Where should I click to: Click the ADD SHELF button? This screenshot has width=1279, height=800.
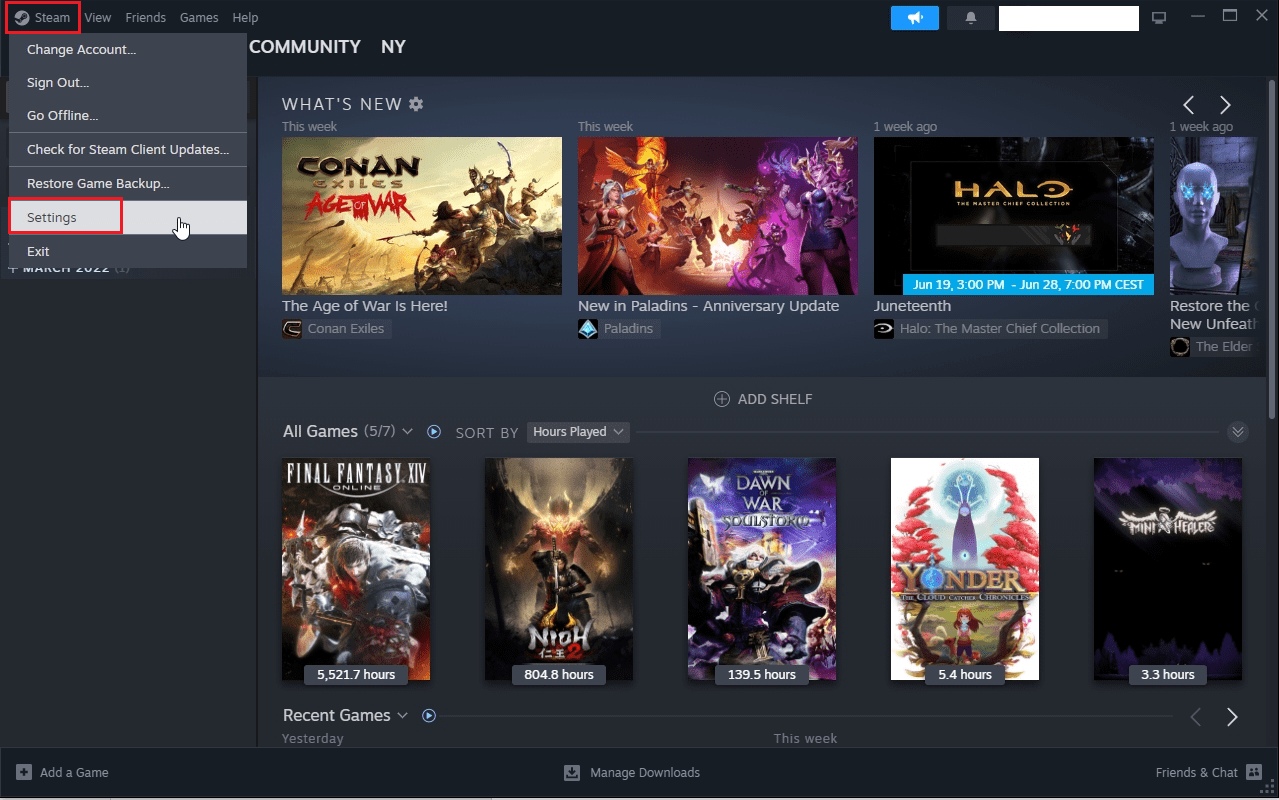763,399
